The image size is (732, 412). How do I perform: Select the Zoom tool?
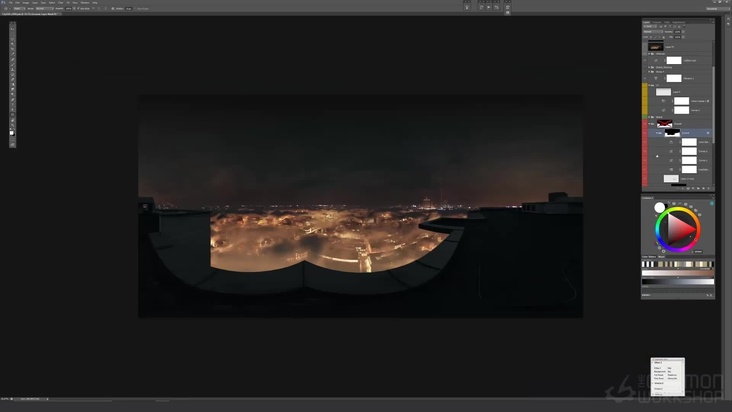13,125
